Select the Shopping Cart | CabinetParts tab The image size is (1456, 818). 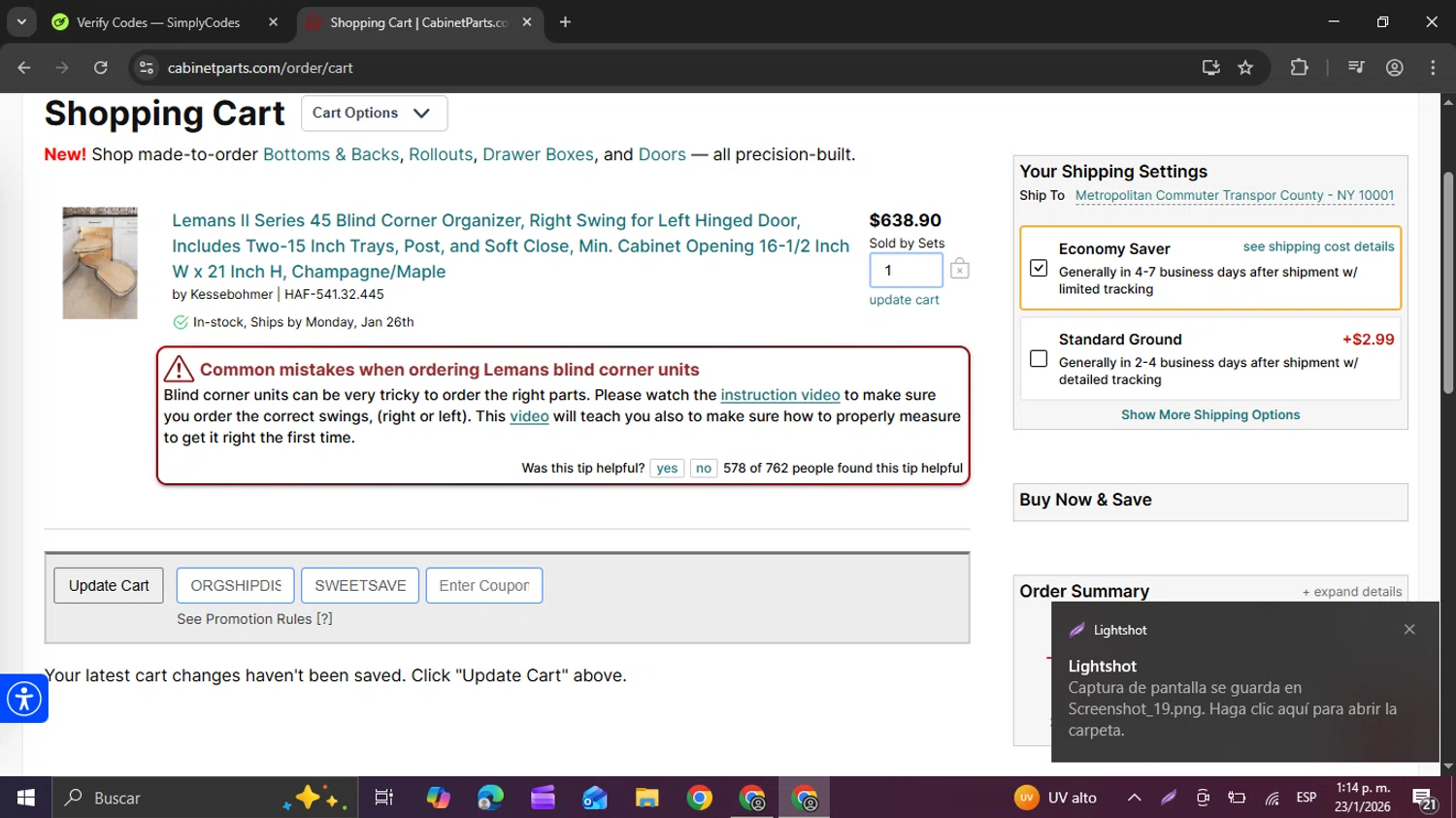[417, 22]
